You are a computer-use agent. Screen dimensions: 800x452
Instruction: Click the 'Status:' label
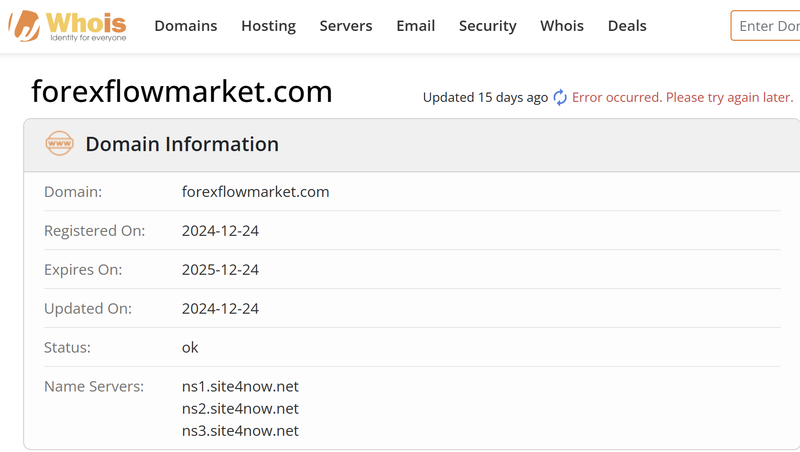click(67, 347)
